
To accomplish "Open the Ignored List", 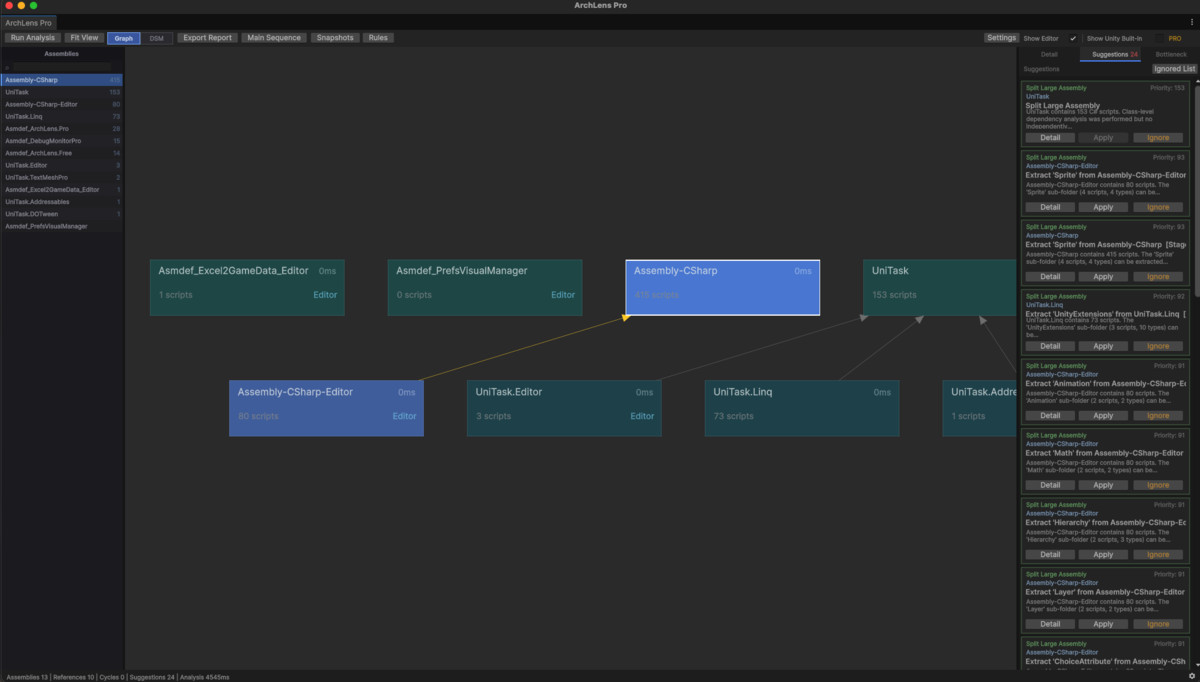I will pyautogui.click(x=1174, y=69).
